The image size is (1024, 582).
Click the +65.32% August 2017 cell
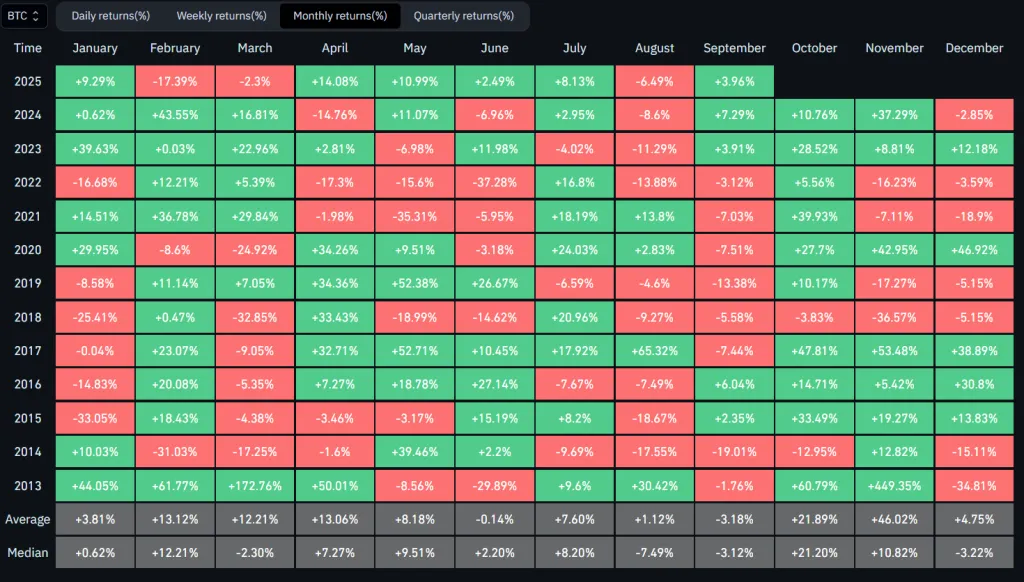654,352
